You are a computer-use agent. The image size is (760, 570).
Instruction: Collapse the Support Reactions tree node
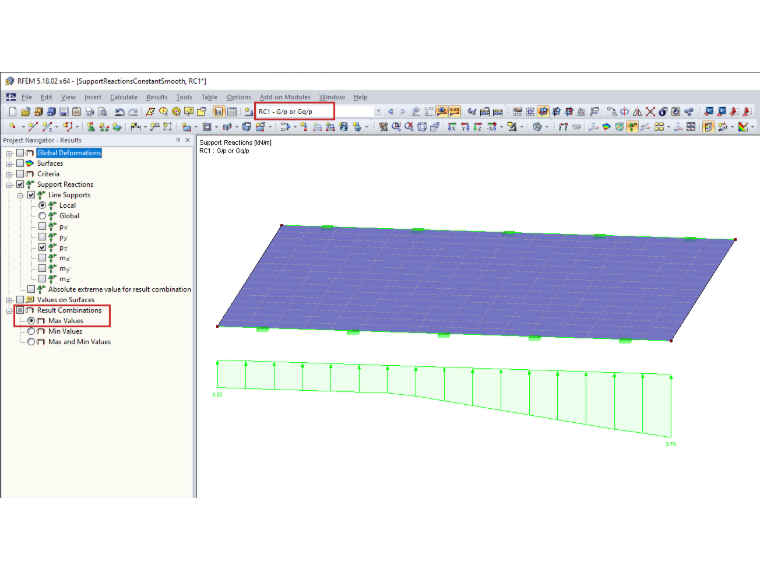coord(9,185)
